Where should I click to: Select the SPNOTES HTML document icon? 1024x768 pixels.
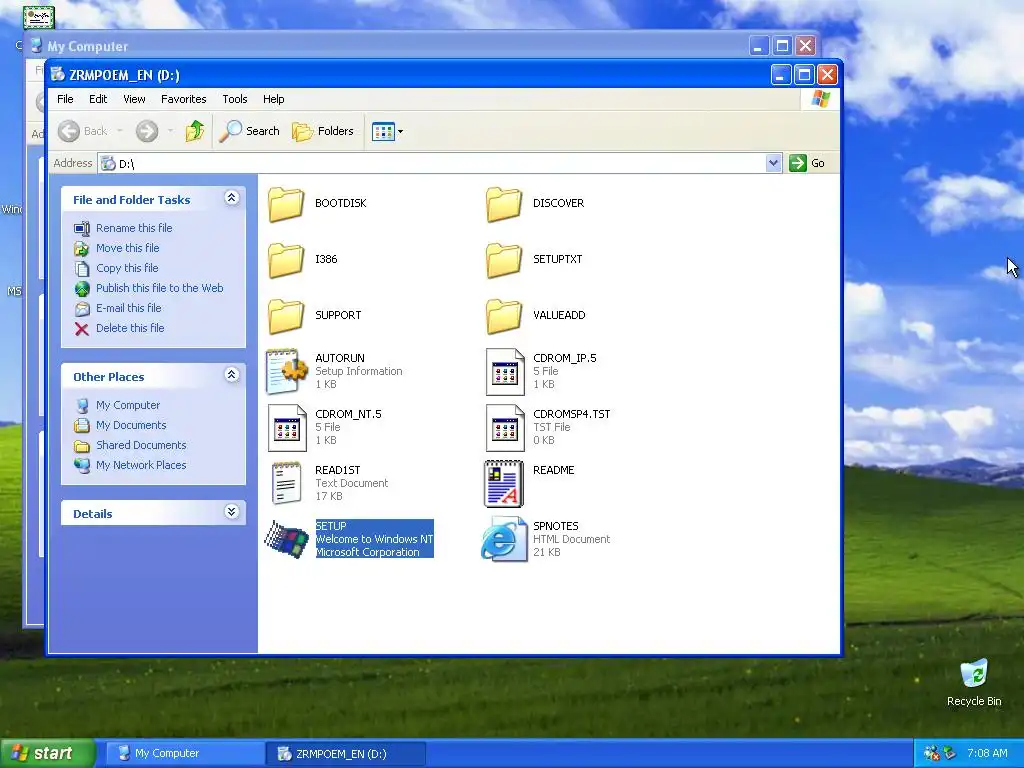tap(504, 539)
